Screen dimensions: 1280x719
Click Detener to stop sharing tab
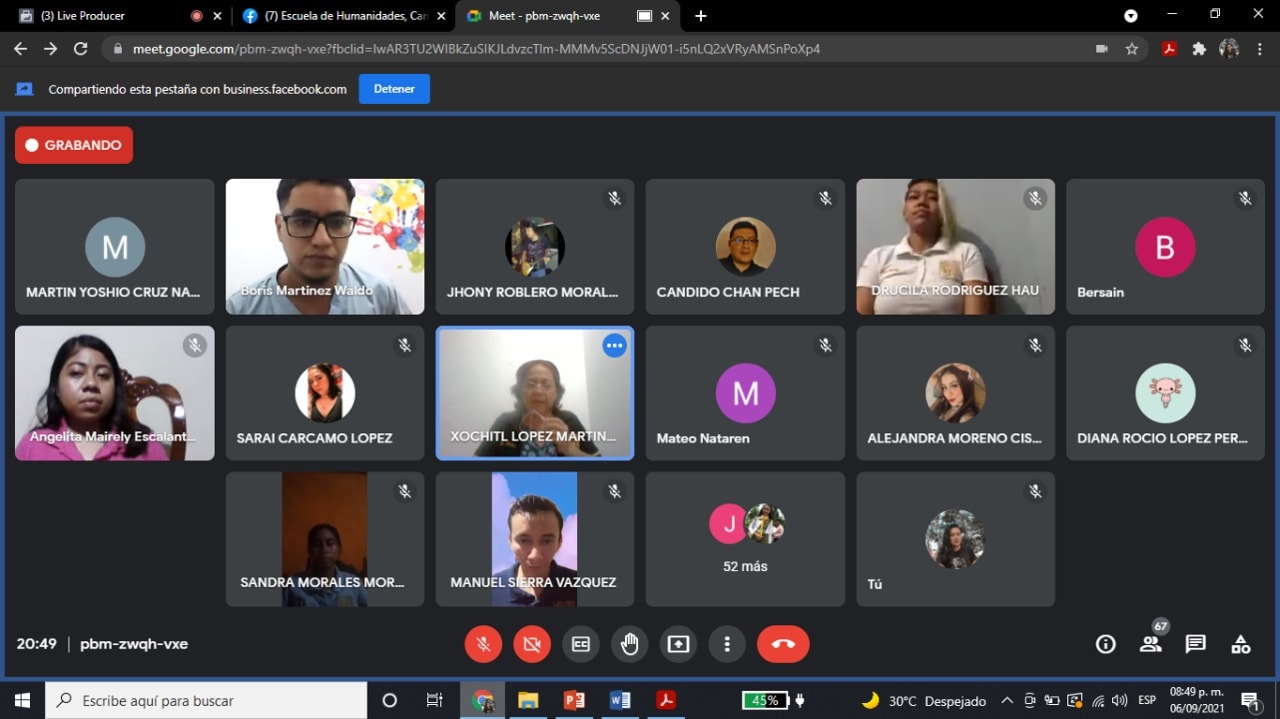394,89
